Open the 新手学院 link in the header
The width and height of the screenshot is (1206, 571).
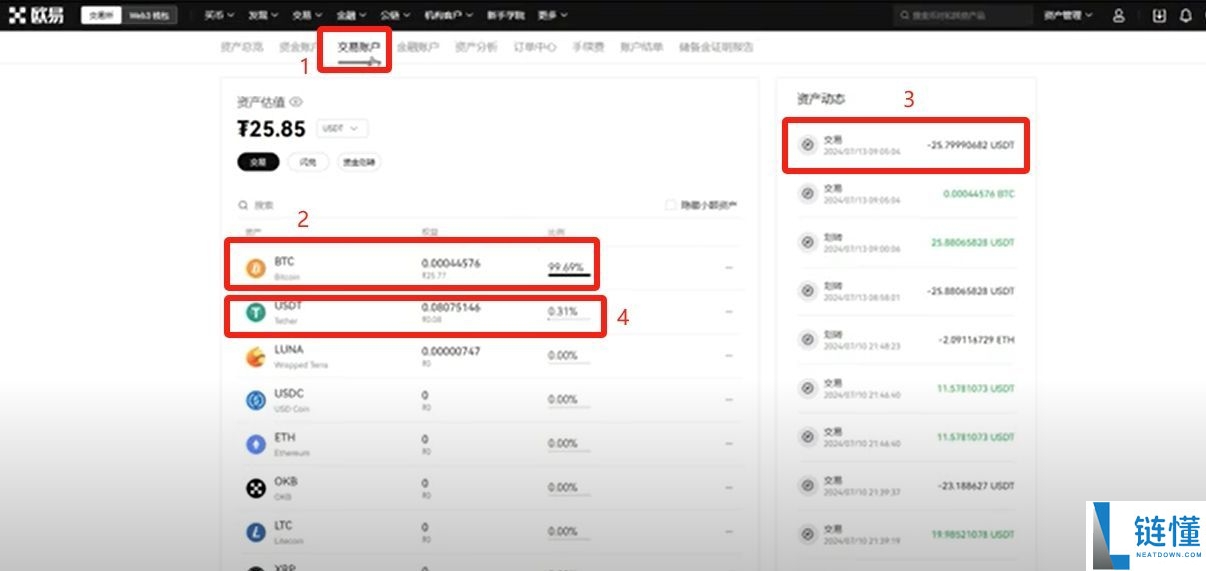pos(506,16)
